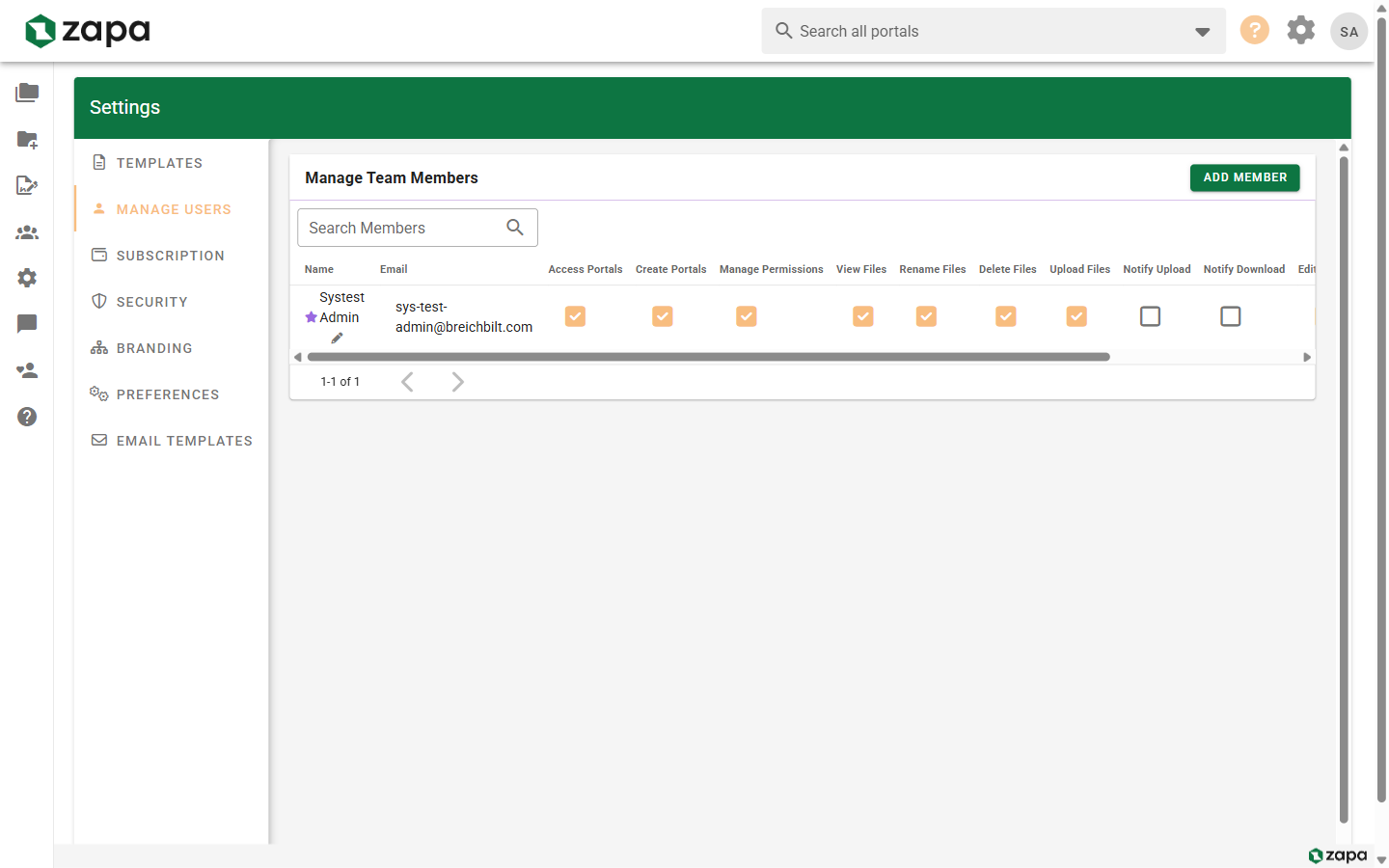Viewport: 1389px width, 868px height.
Task: Click the orange help icon in header
Action: point(1254,30)
